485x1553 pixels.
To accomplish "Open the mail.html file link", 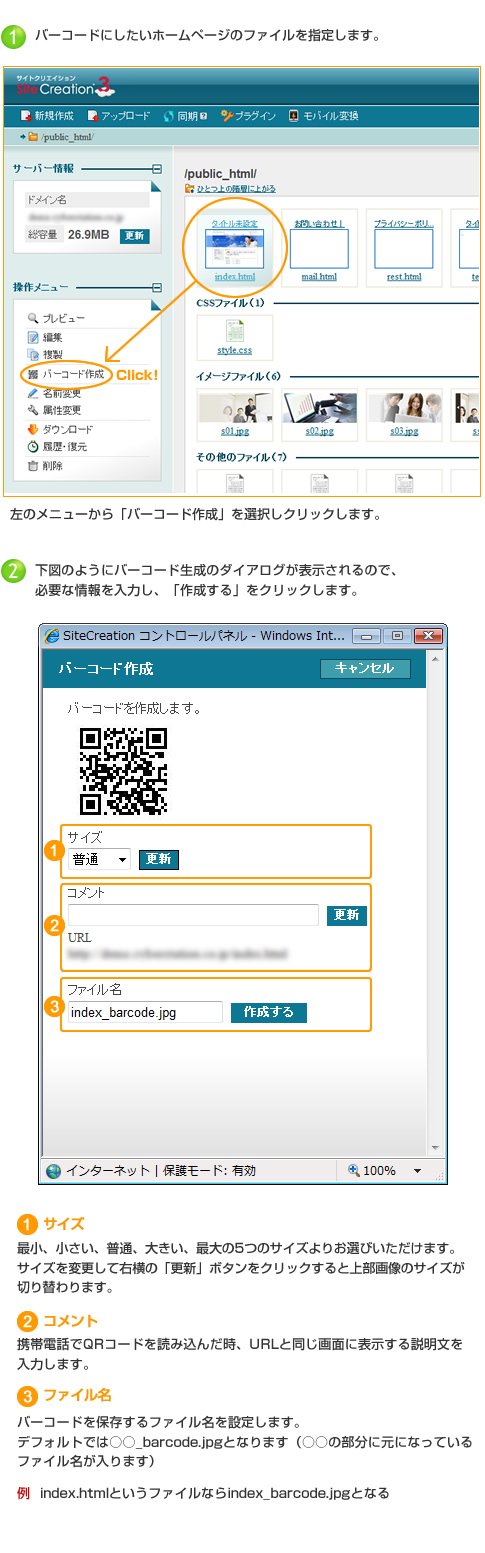I will point(319,276).
